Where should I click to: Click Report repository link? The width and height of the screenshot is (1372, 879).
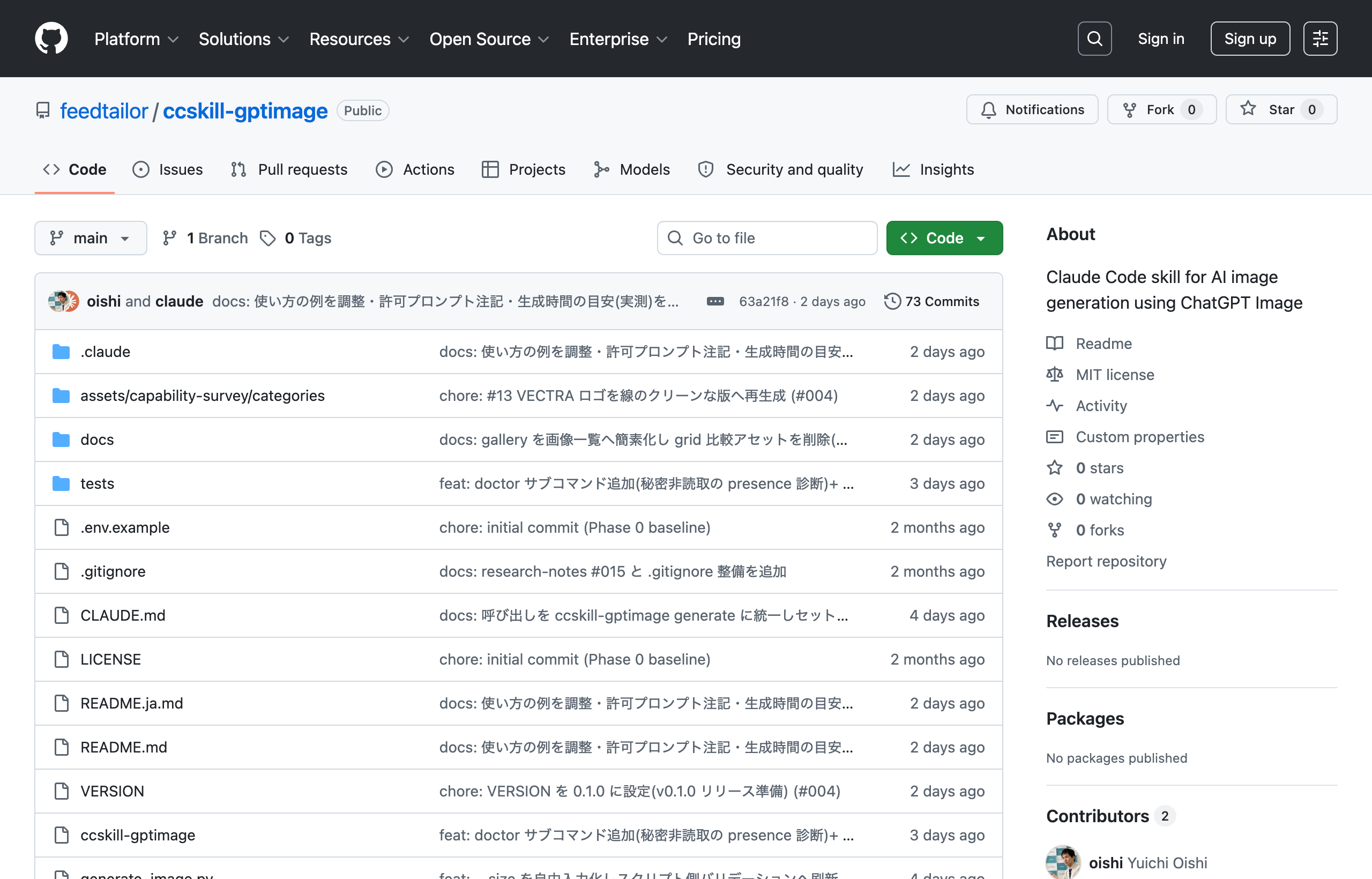click(x=1106, y=561)
